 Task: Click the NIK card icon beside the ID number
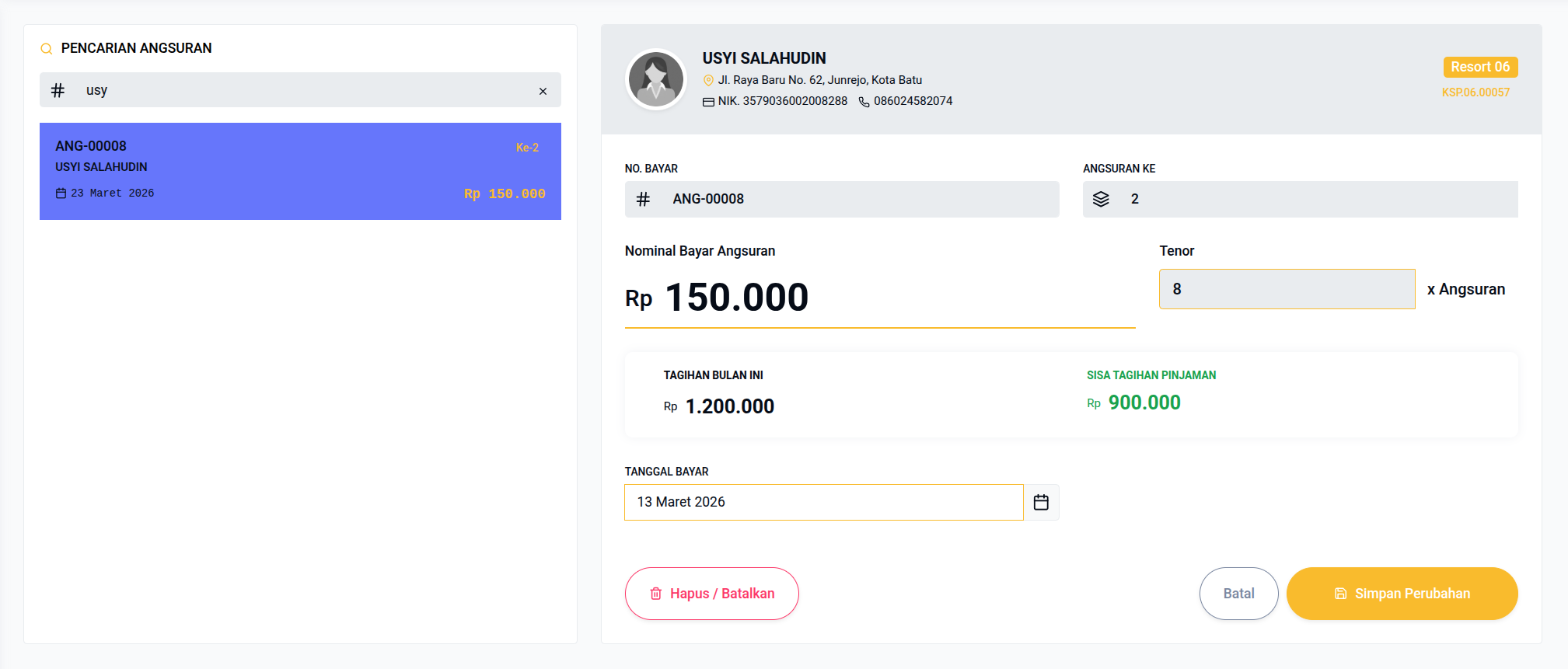[708, 101]
